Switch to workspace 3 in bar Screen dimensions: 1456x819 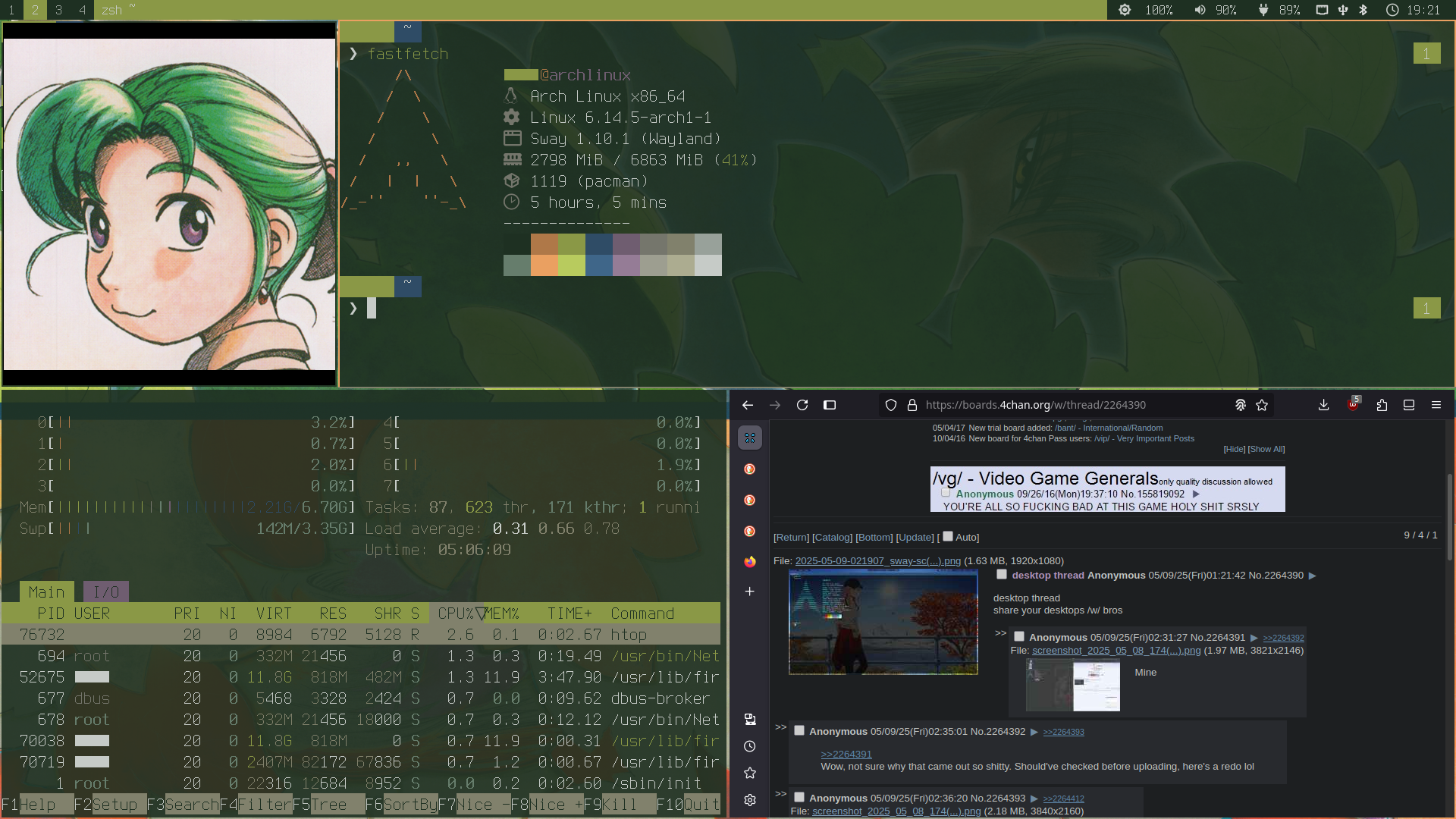point(58,10)
